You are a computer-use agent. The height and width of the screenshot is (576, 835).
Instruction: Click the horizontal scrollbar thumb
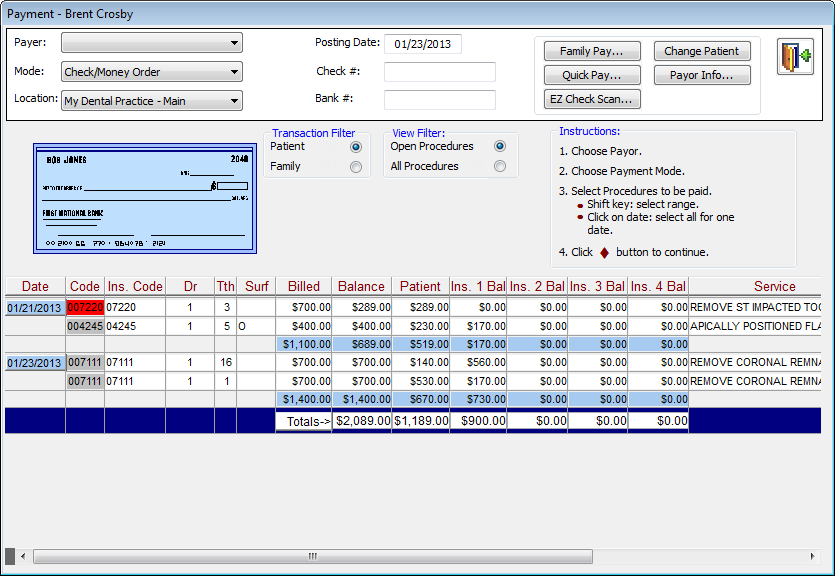coord(312,556)
